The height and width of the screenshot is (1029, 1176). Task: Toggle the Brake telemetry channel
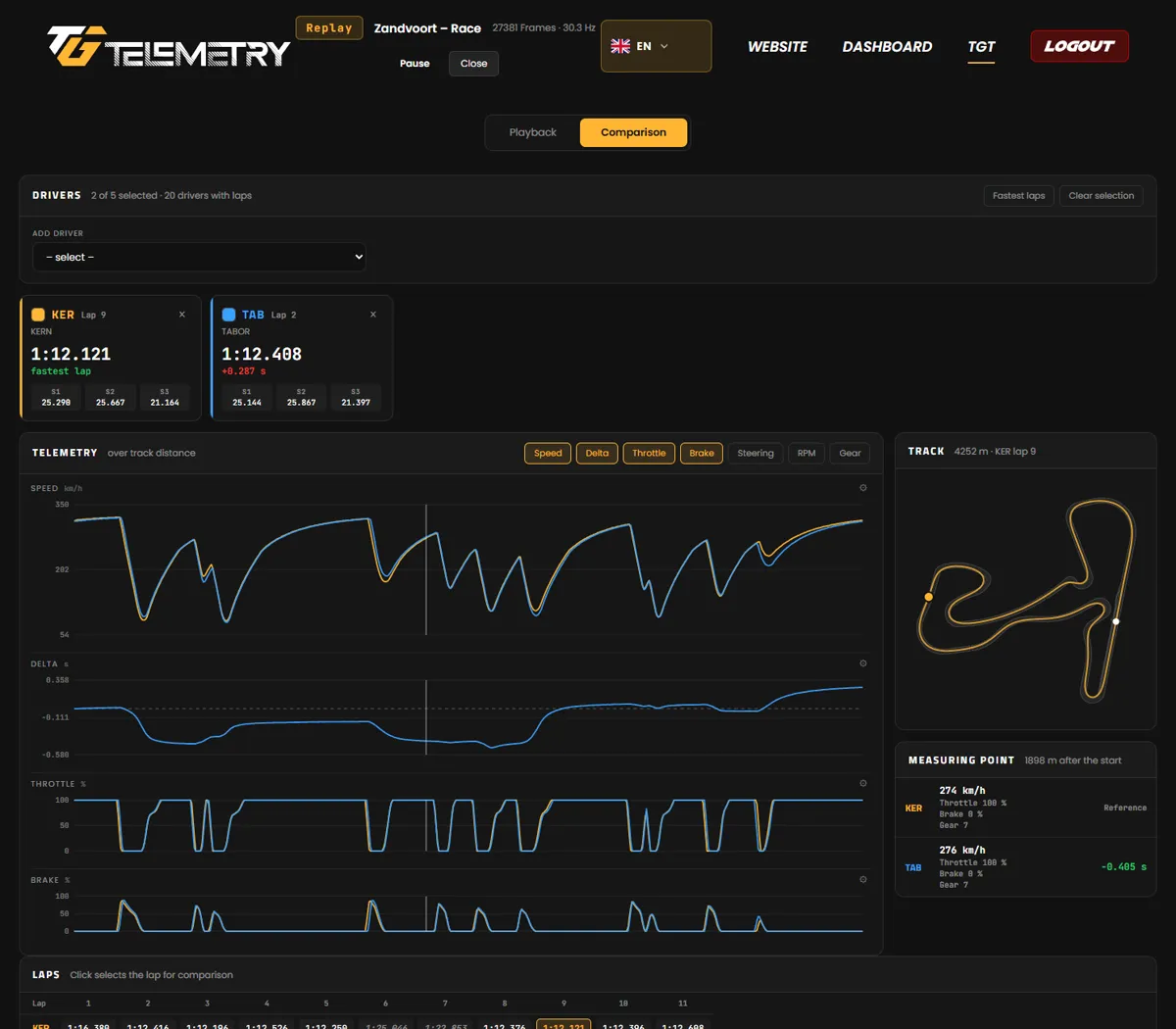pyautogui.click(x=702, y=453)
